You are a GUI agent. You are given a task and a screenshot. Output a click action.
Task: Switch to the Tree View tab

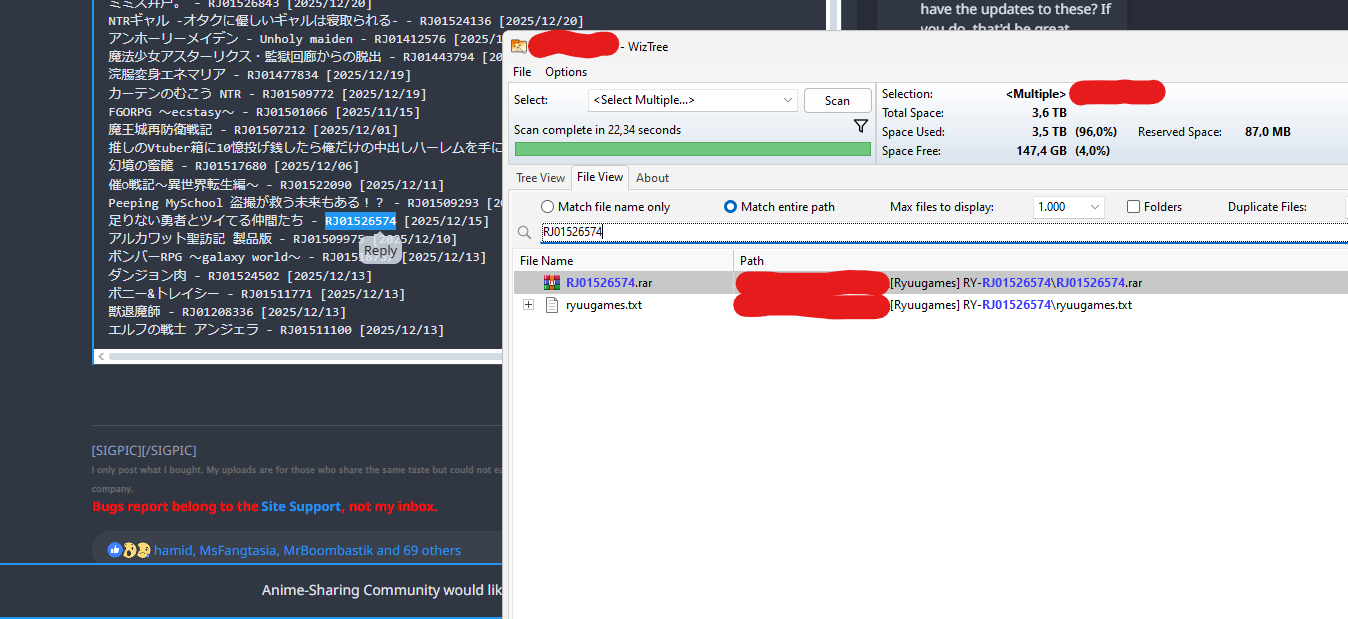click(x=540, y=178)
